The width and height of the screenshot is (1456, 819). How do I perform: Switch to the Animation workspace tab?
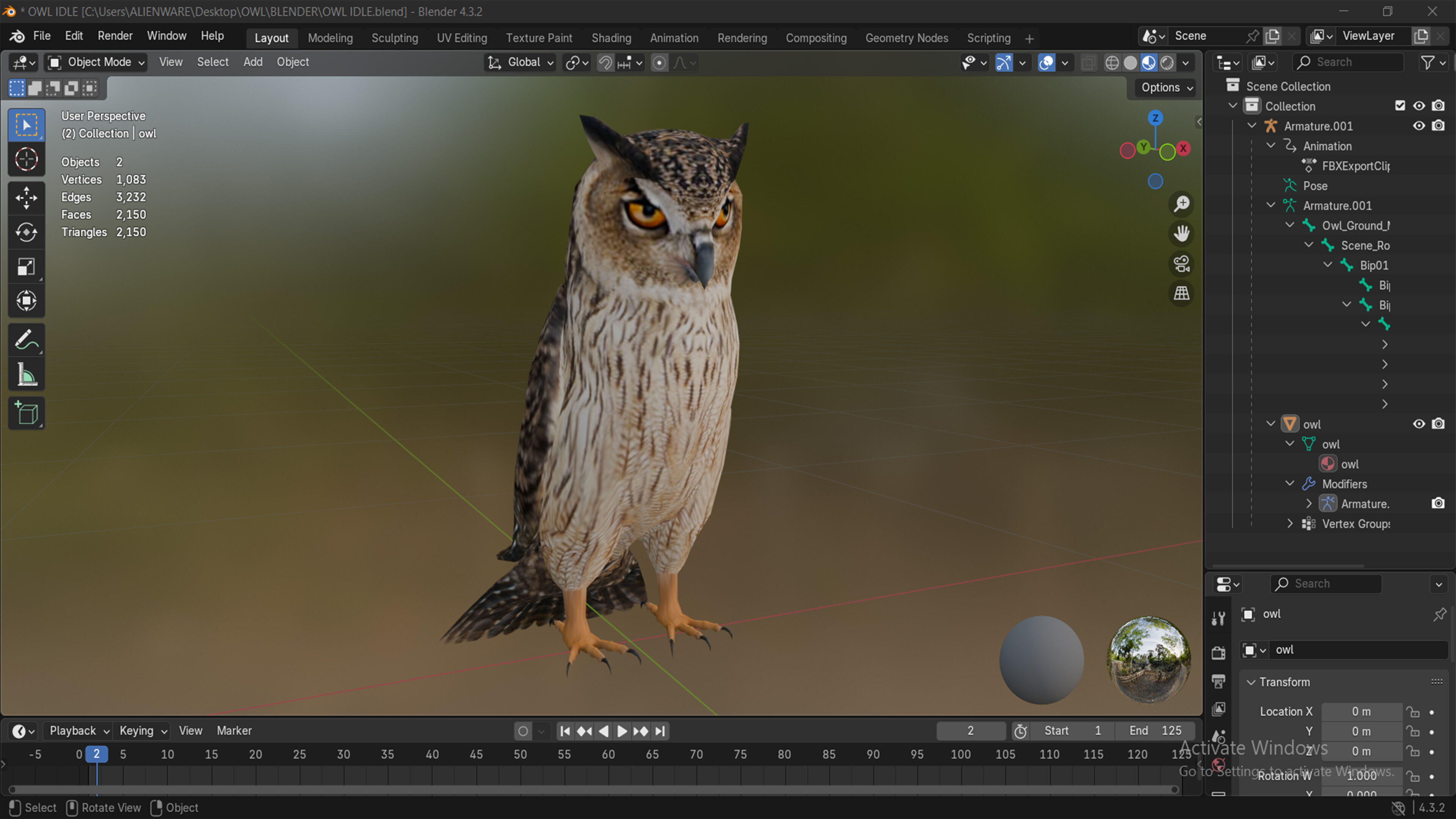pos(674,38)
